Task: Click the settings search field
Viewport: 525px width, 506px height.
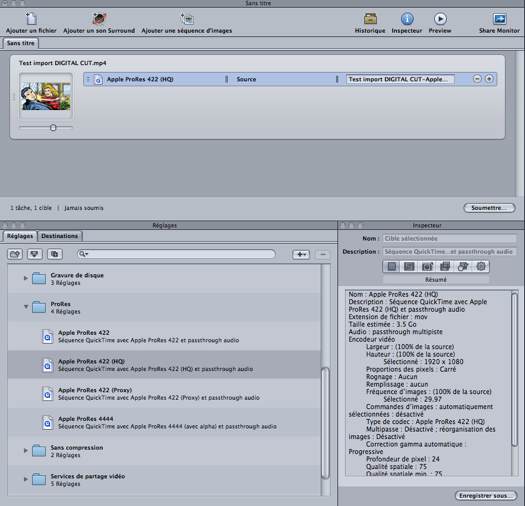Action: [x=176, y=254]
